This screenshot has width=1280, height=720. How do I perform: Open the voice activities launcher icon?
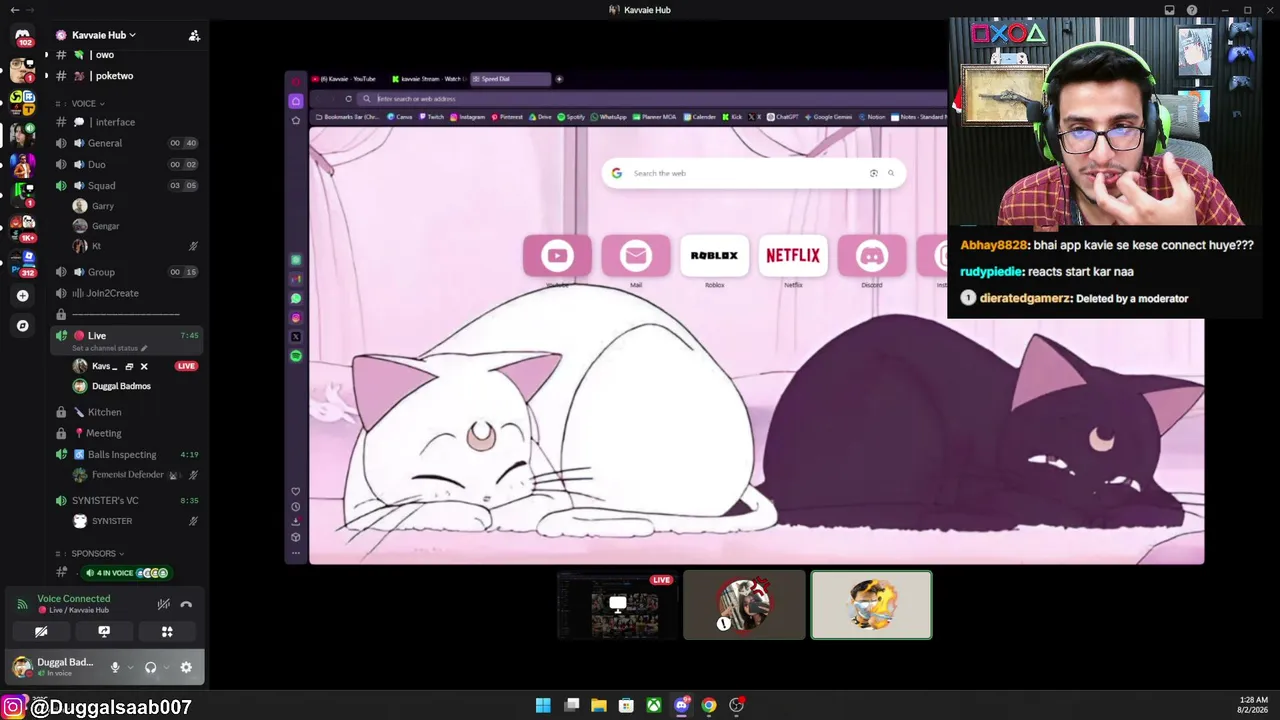click(167, 632)
